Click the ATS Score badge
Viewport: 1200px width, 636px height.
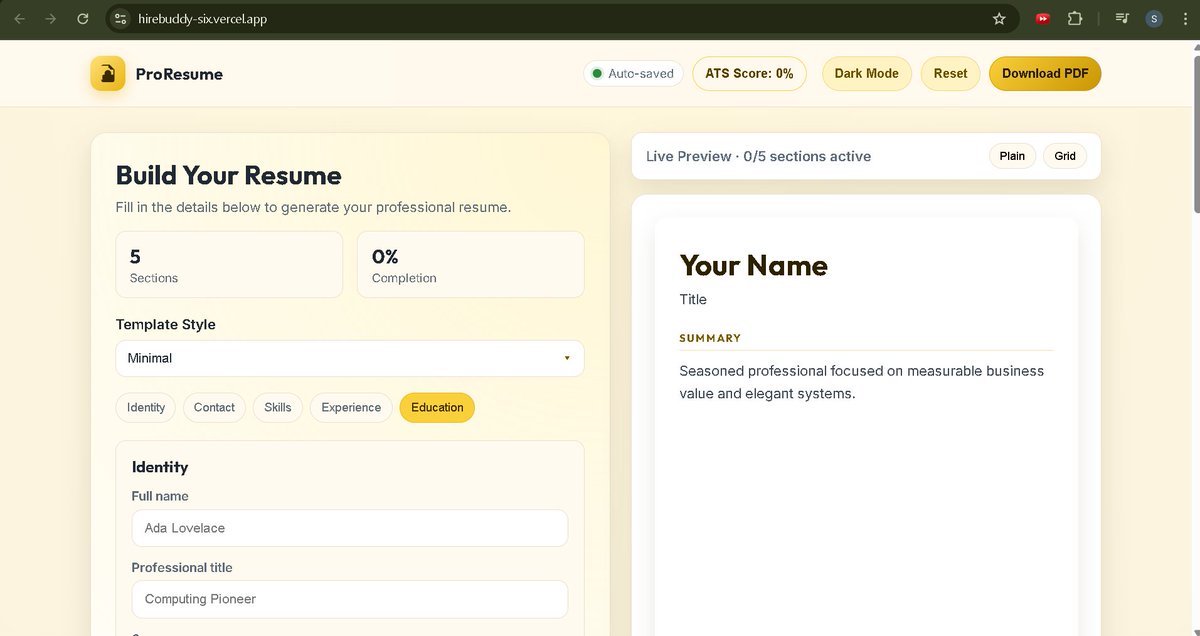point(749,73)
